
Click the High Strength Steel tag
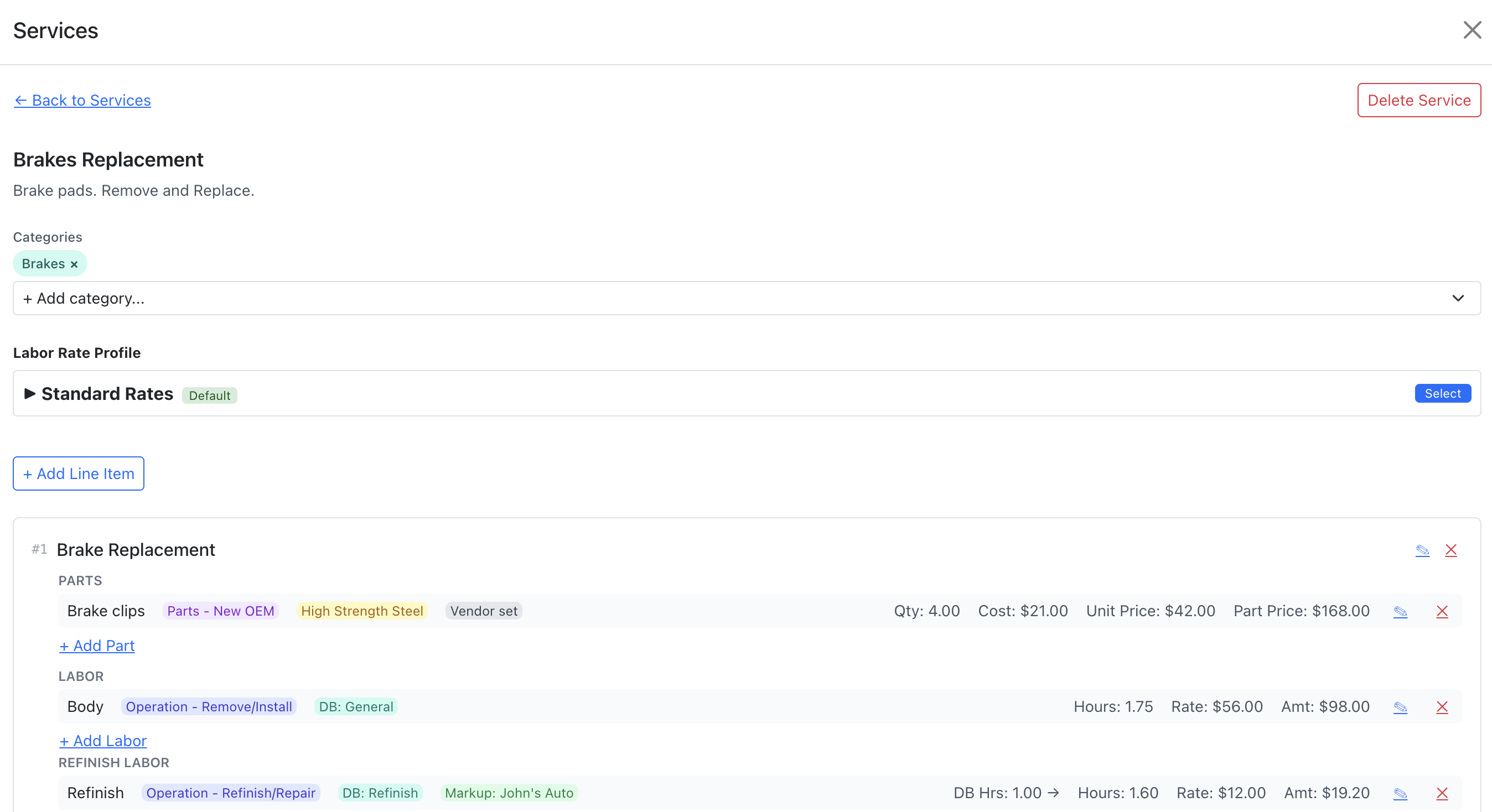click(x=362, y=611)
